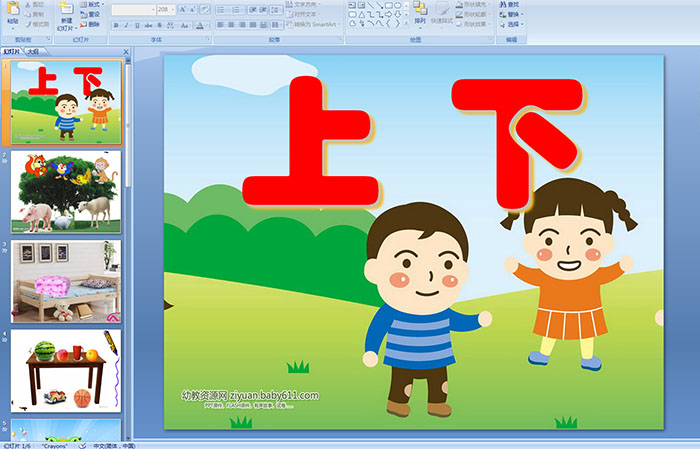
Task: Select the Rectangle shape tool
Action: 389,5
